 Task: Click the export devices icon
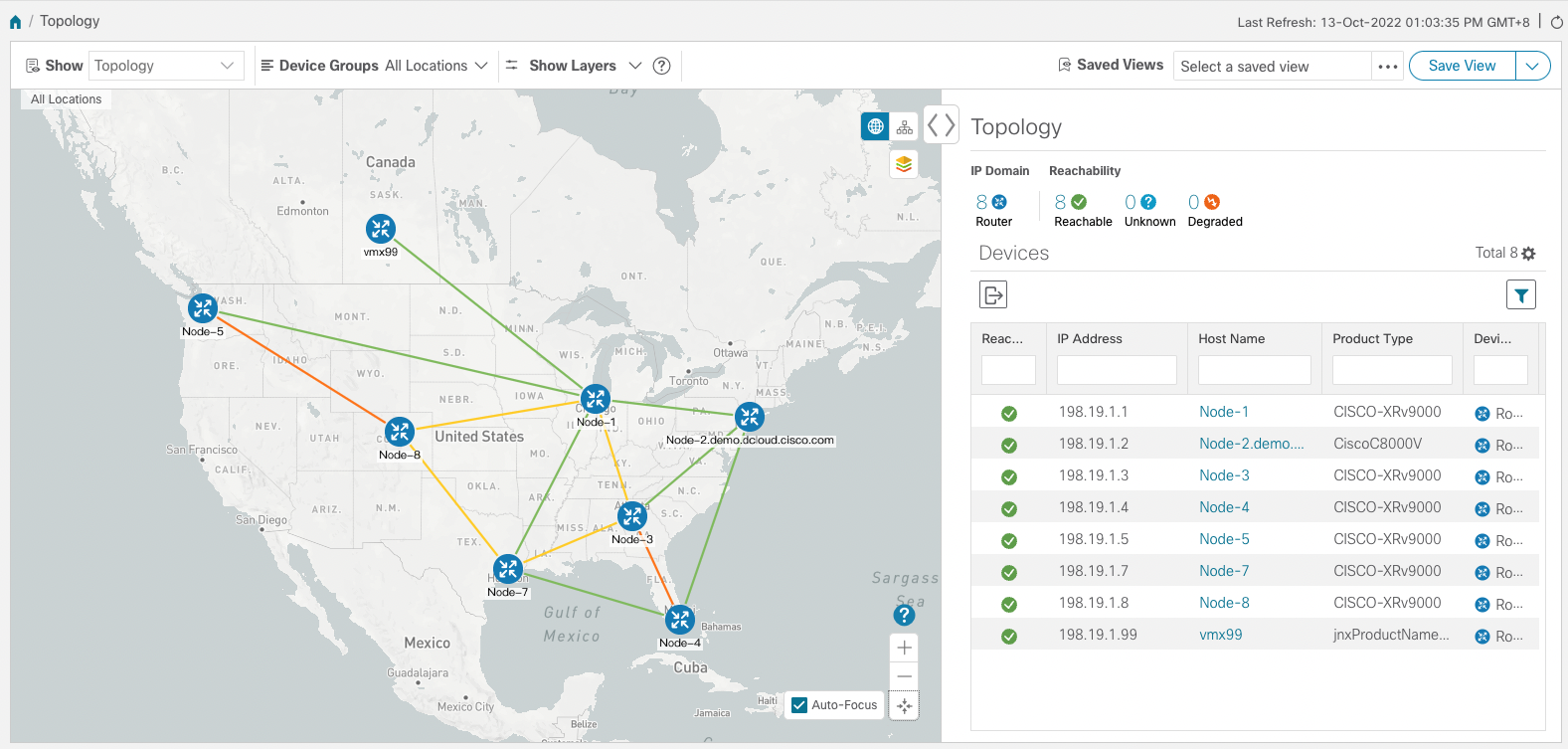click(x=993, y=294)
